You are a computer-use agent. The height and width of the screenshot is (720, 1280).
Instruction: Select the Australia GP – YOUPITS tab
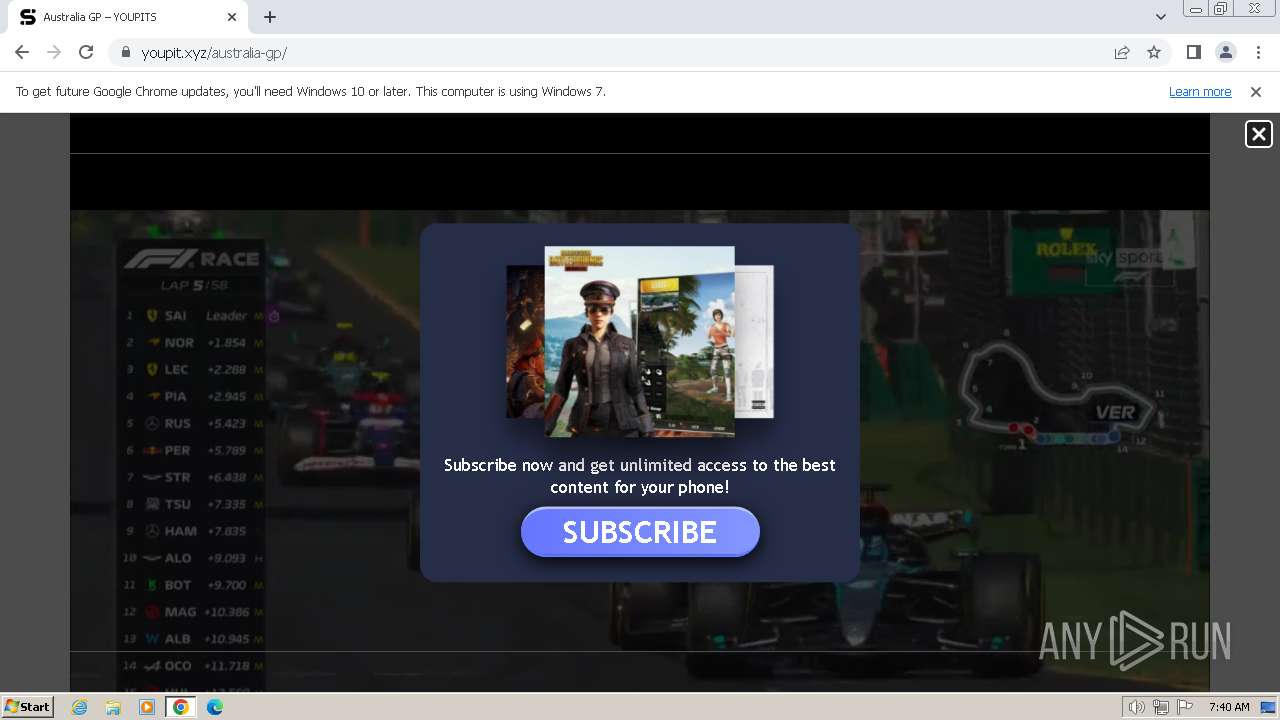[x=128, y=17]
